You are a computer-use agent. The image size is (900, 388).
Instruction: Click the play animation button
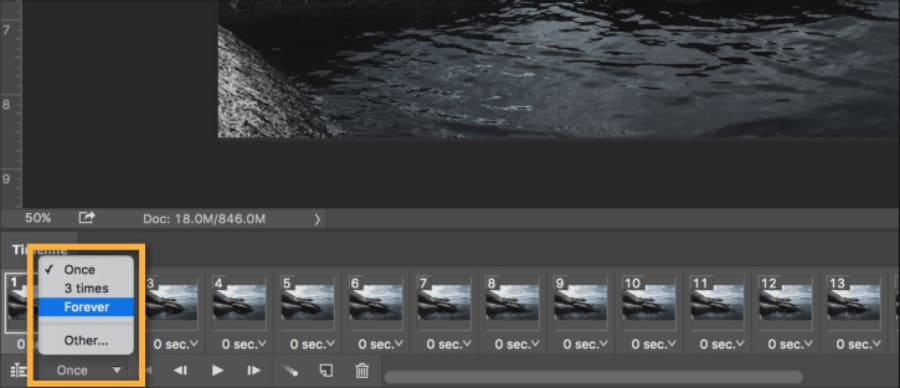(x=217, y=370)
